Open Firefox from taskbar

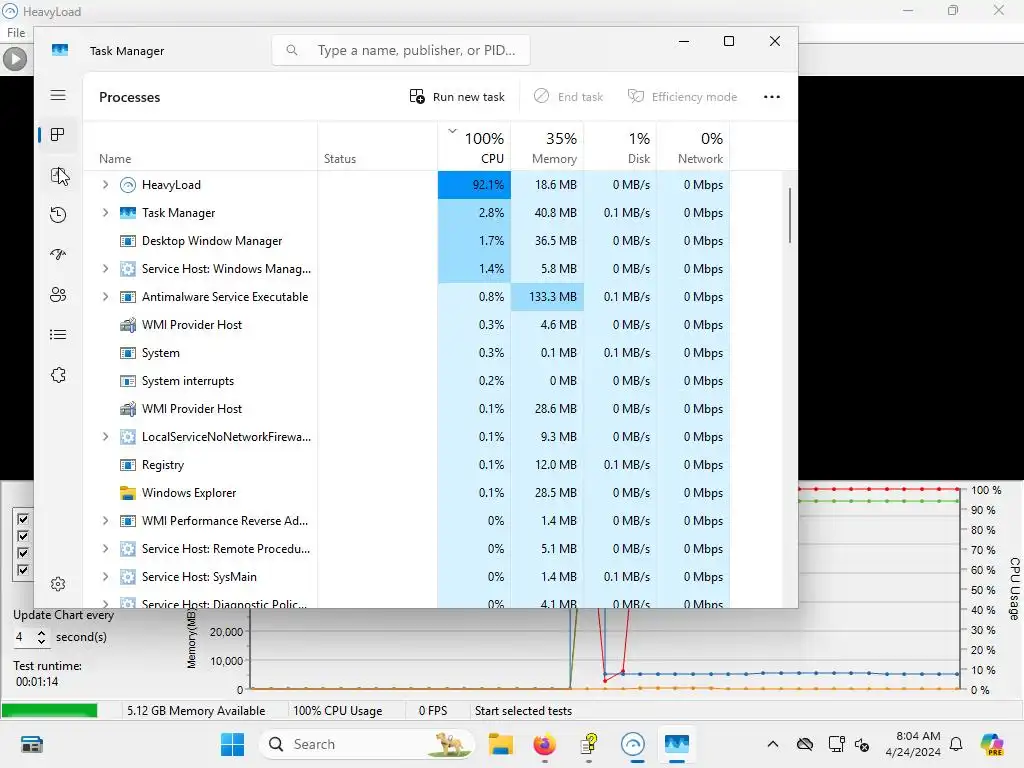pos(545,744)
